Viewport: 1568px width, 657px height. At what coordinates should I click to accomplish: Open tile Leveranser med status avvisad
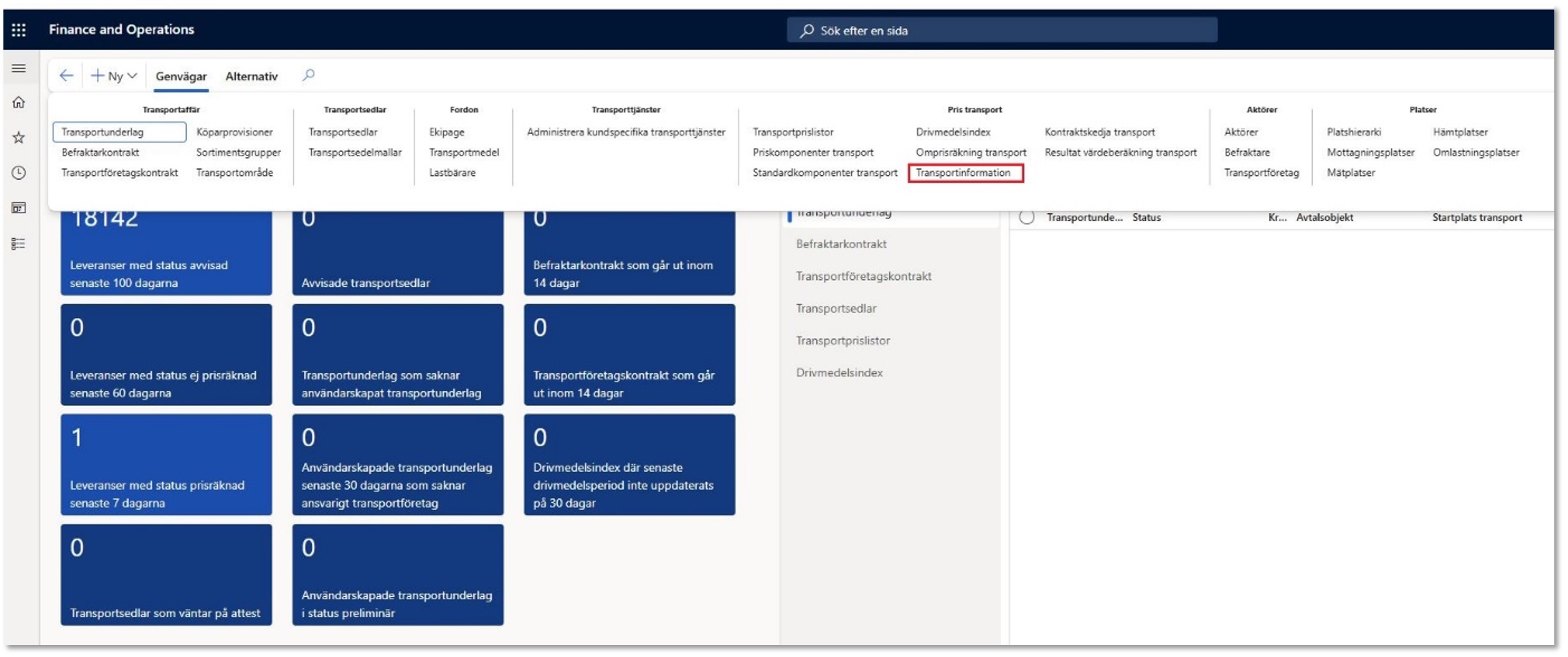point(166,253)
